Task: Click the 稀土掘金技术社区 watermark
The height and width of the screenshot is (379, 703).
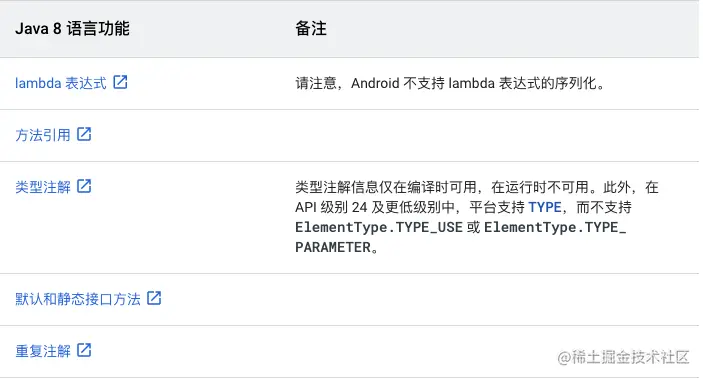Action: (x=623, y=357)
